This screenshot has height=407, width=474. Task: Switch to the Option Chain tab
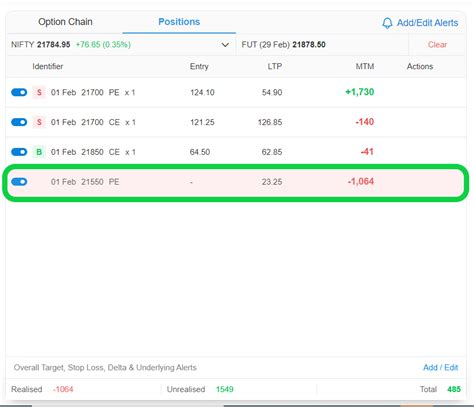[x=65, y=22]
